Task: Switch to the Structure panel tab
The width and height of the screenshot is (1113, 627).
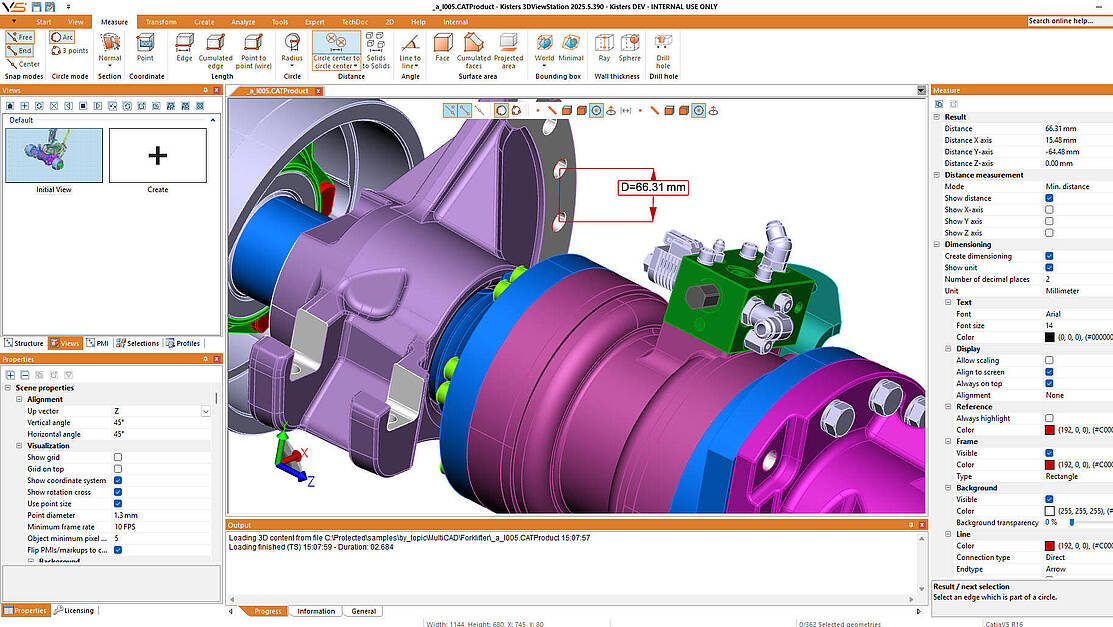Action: coord(24,343)
